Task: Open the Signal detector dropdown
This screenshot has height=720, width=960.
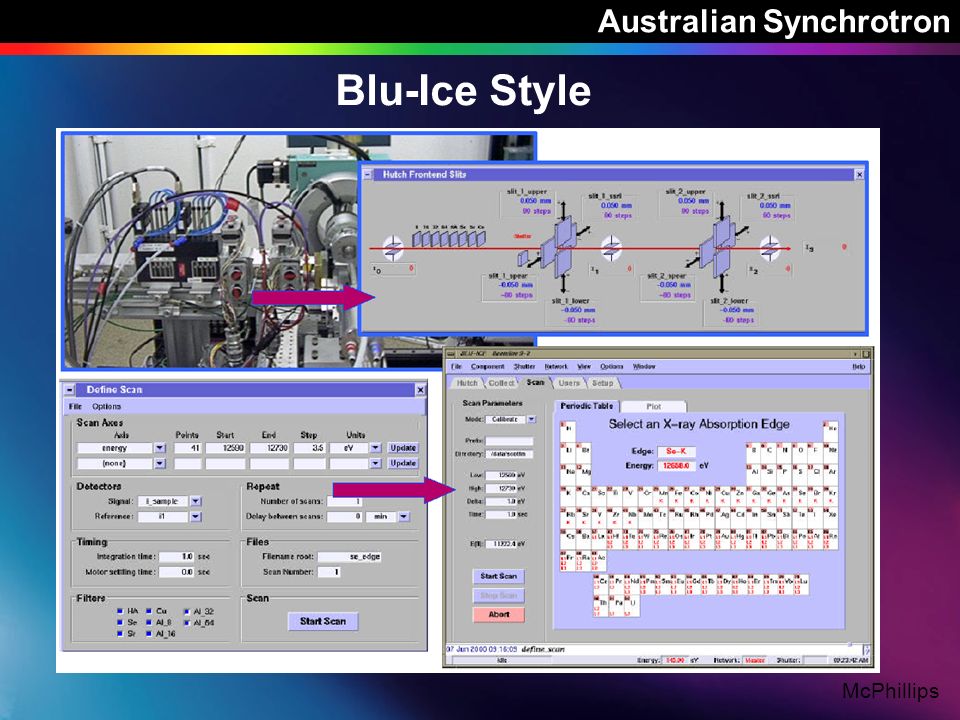Action: (196, 501)
